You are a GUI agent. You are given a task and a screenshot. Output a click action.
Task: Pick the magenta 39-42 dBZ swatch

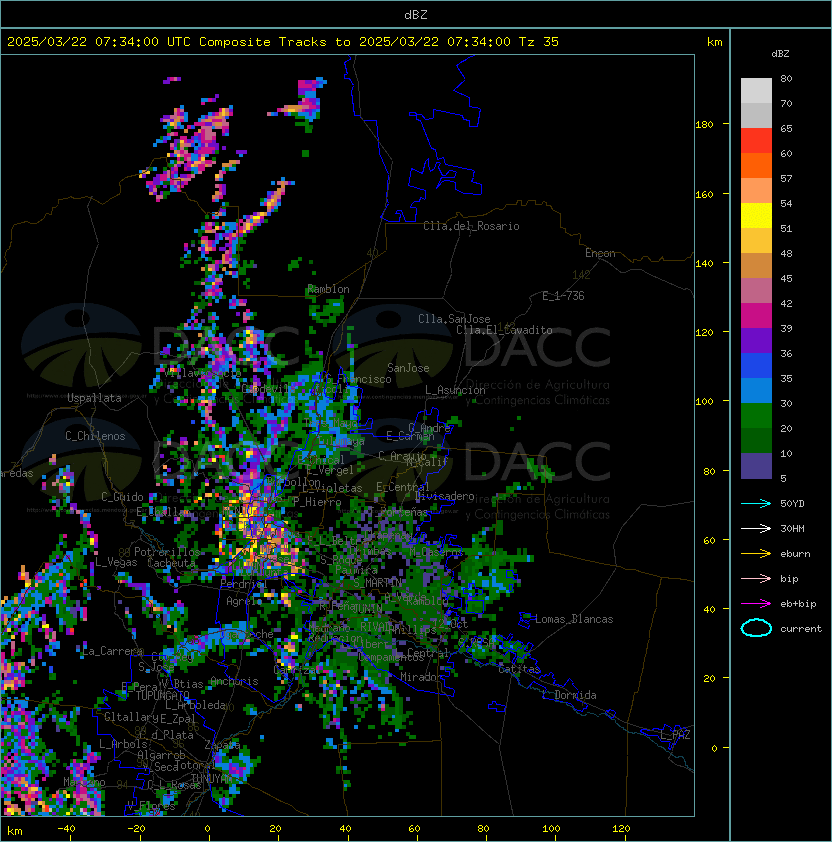(x=756, y=315)
